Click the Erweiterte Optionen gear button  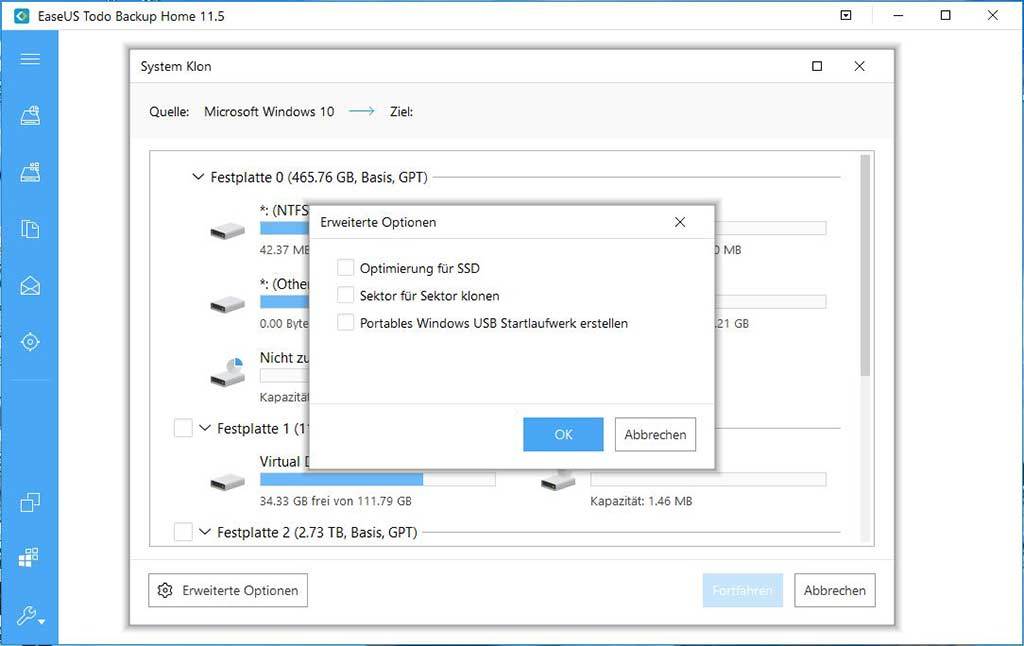tap(228, 590)
